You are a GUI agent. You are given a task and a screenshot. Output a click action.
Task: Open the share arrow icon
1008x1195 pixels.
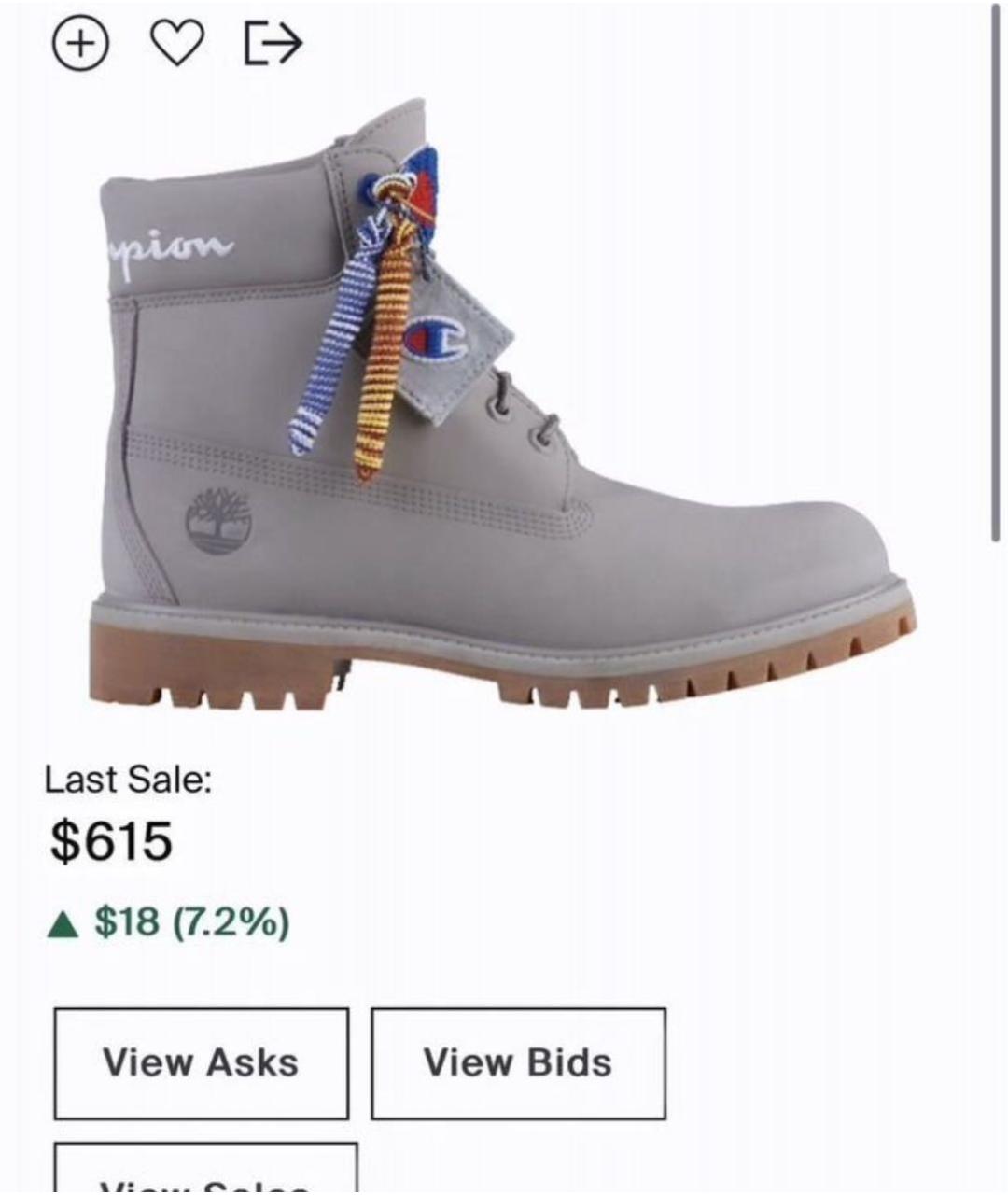click(x=272, y=43)
